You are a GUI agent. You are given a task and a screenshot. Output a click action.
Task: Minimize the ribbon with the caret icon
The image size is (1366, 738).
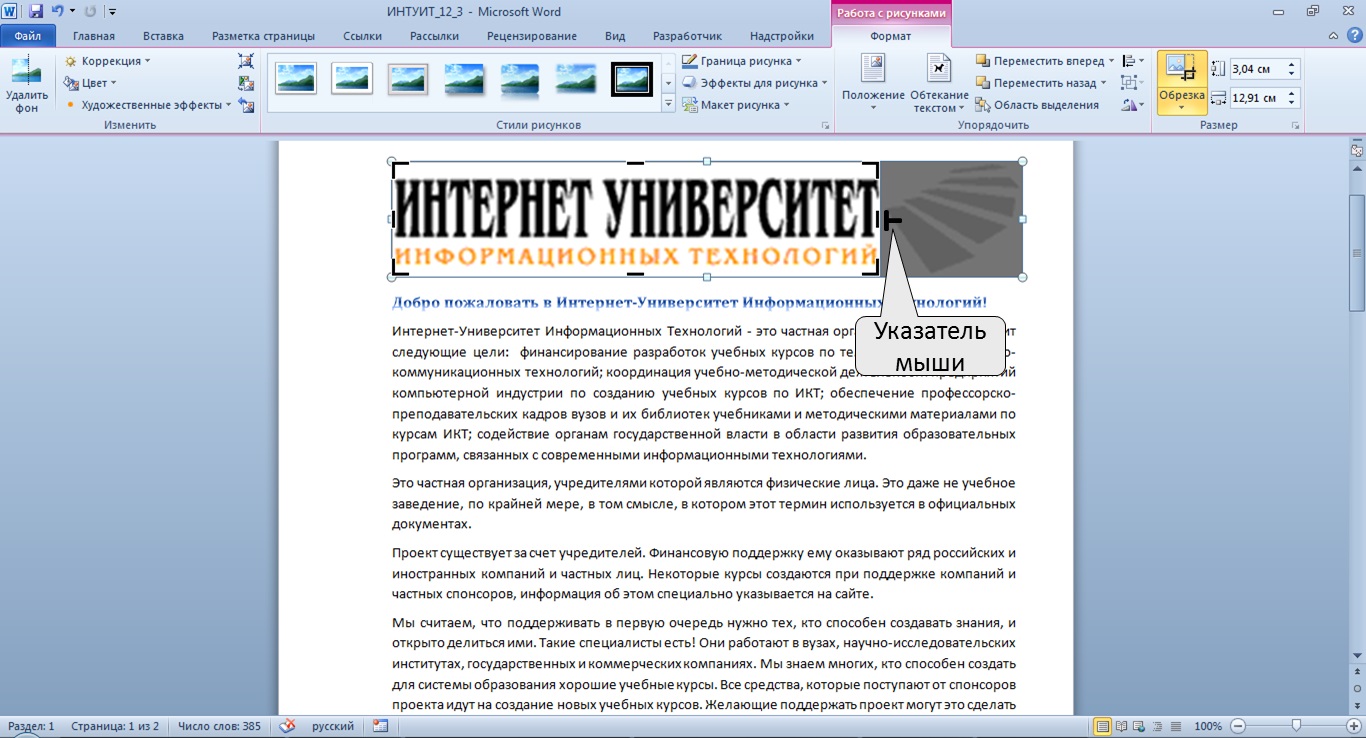[1333, 36]
